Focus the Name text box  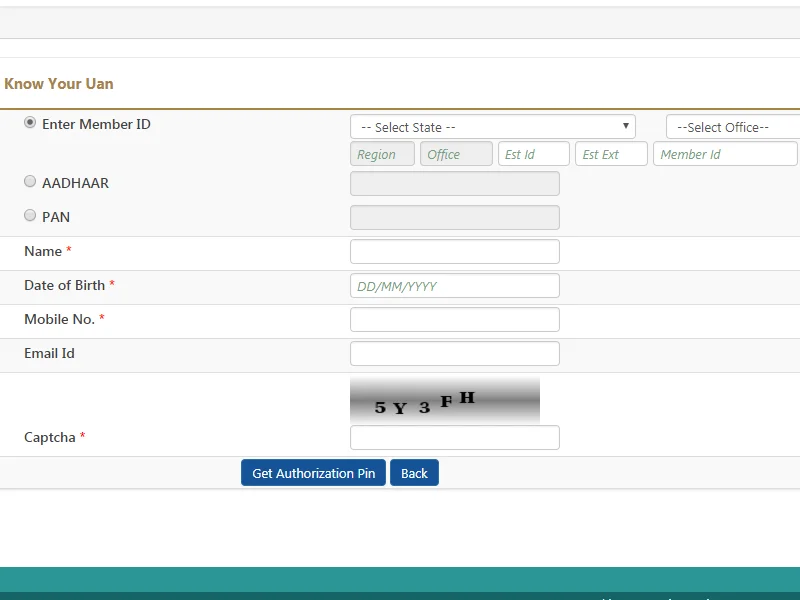tap(455, 252)
